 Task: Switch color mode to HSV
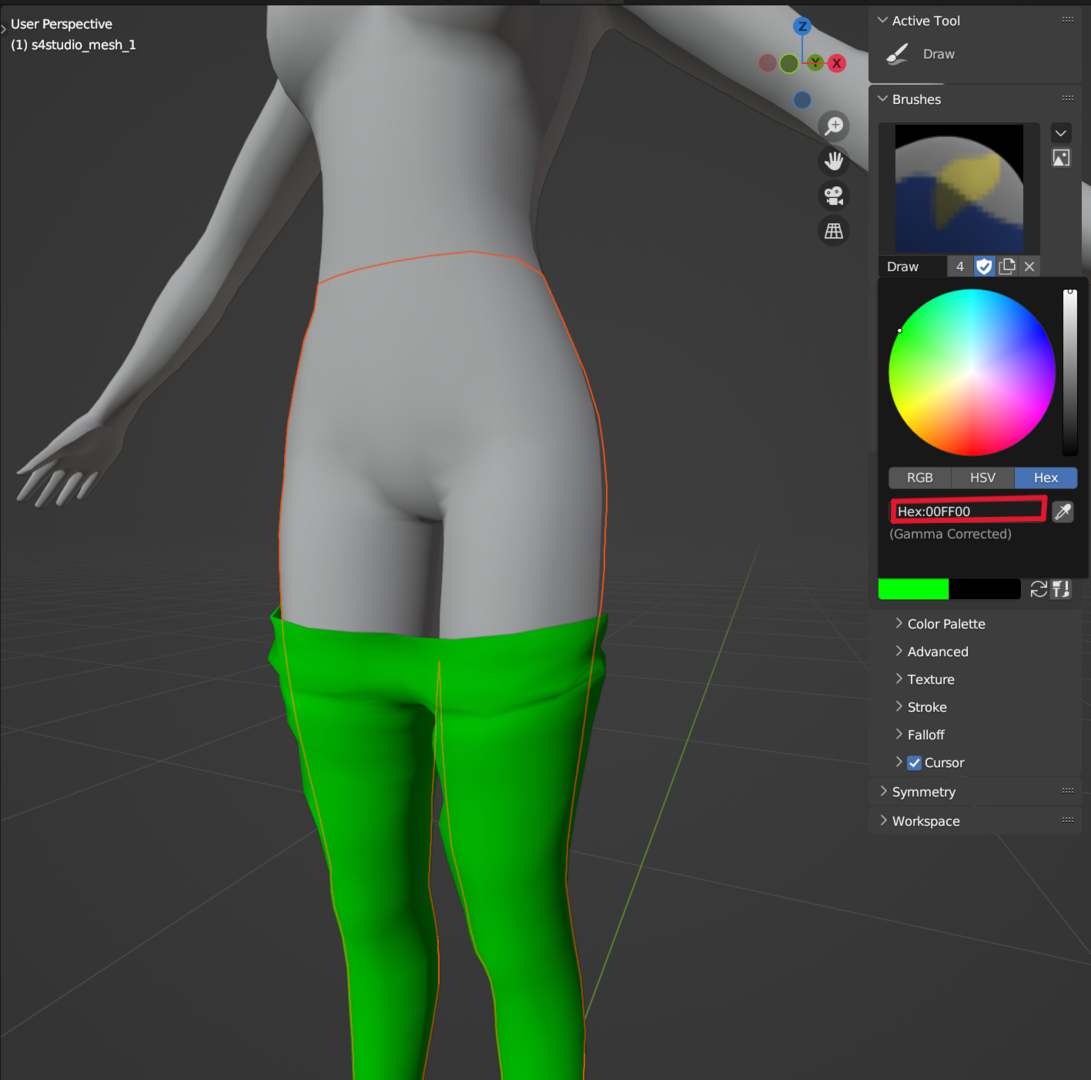[982, 477]
